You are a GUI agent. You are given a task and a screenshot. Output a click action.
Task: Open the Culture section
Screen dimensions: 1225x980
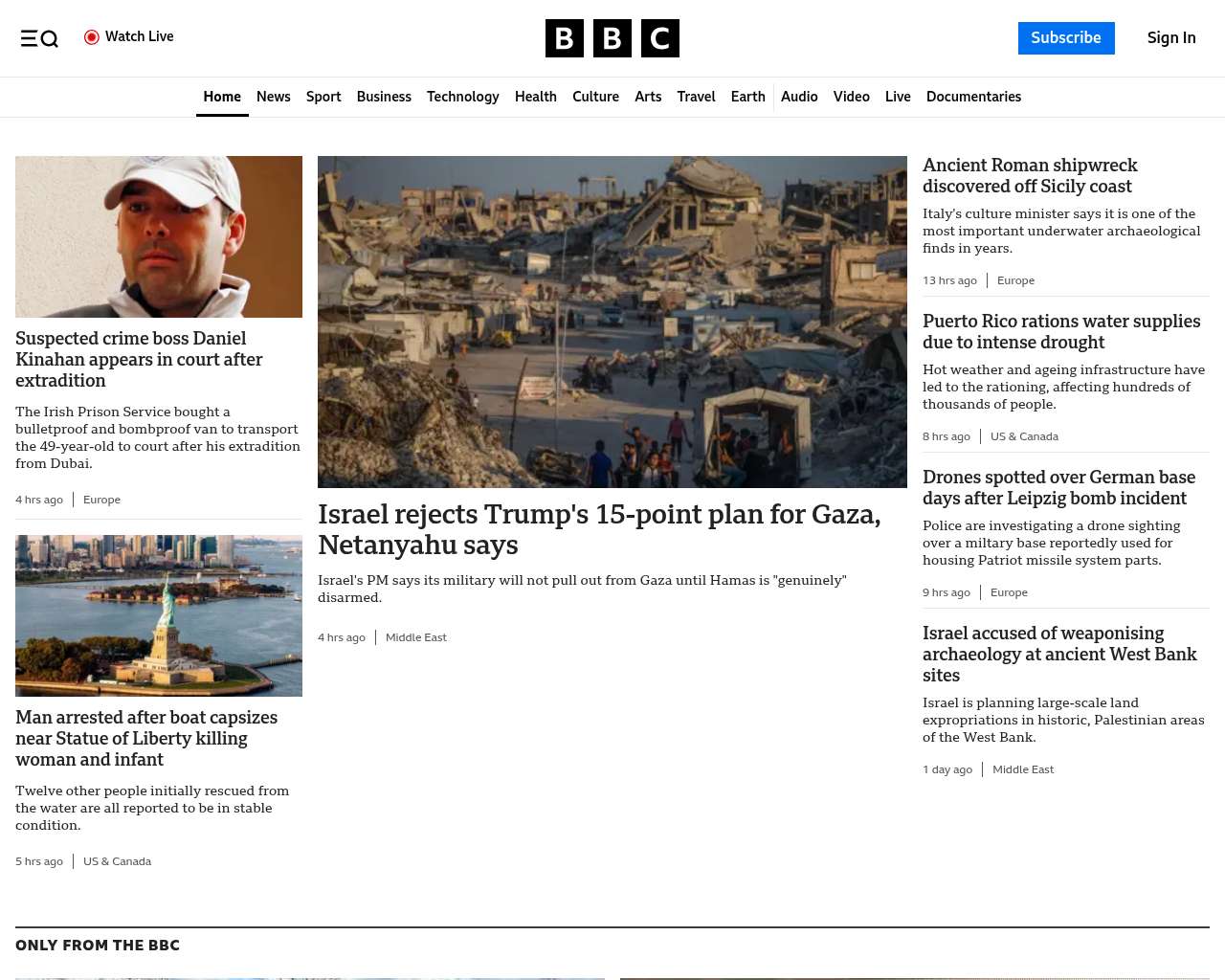[595, 97]
